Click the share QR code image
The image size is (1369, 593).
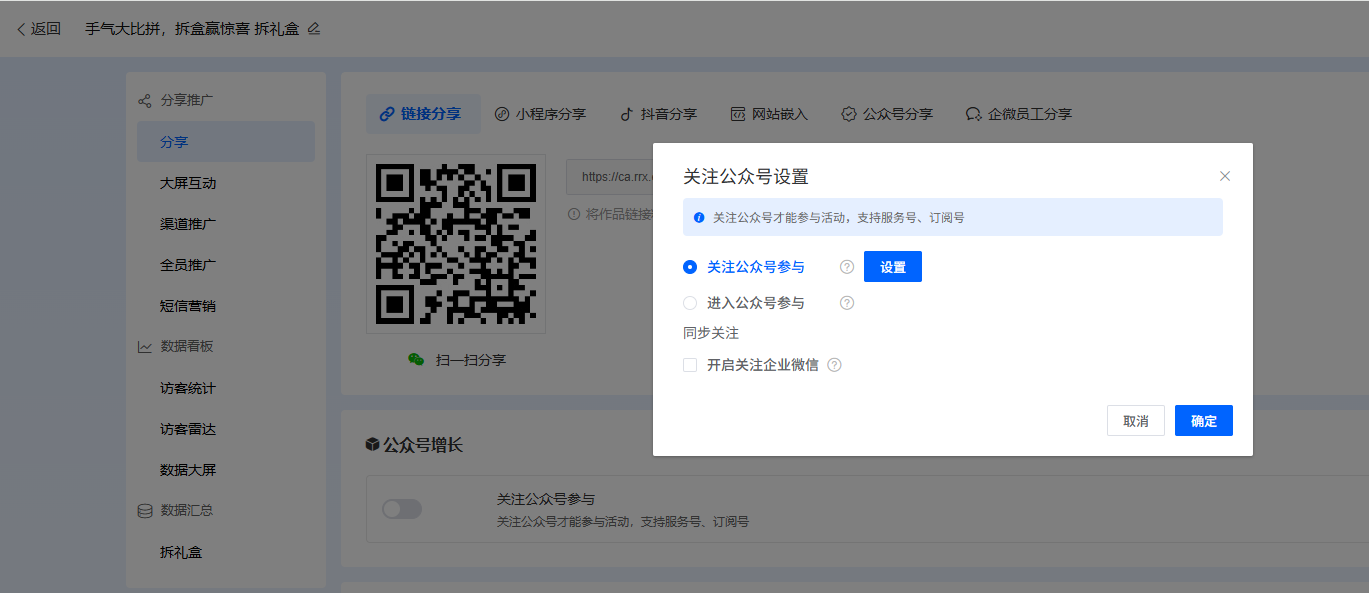[455, 244]
